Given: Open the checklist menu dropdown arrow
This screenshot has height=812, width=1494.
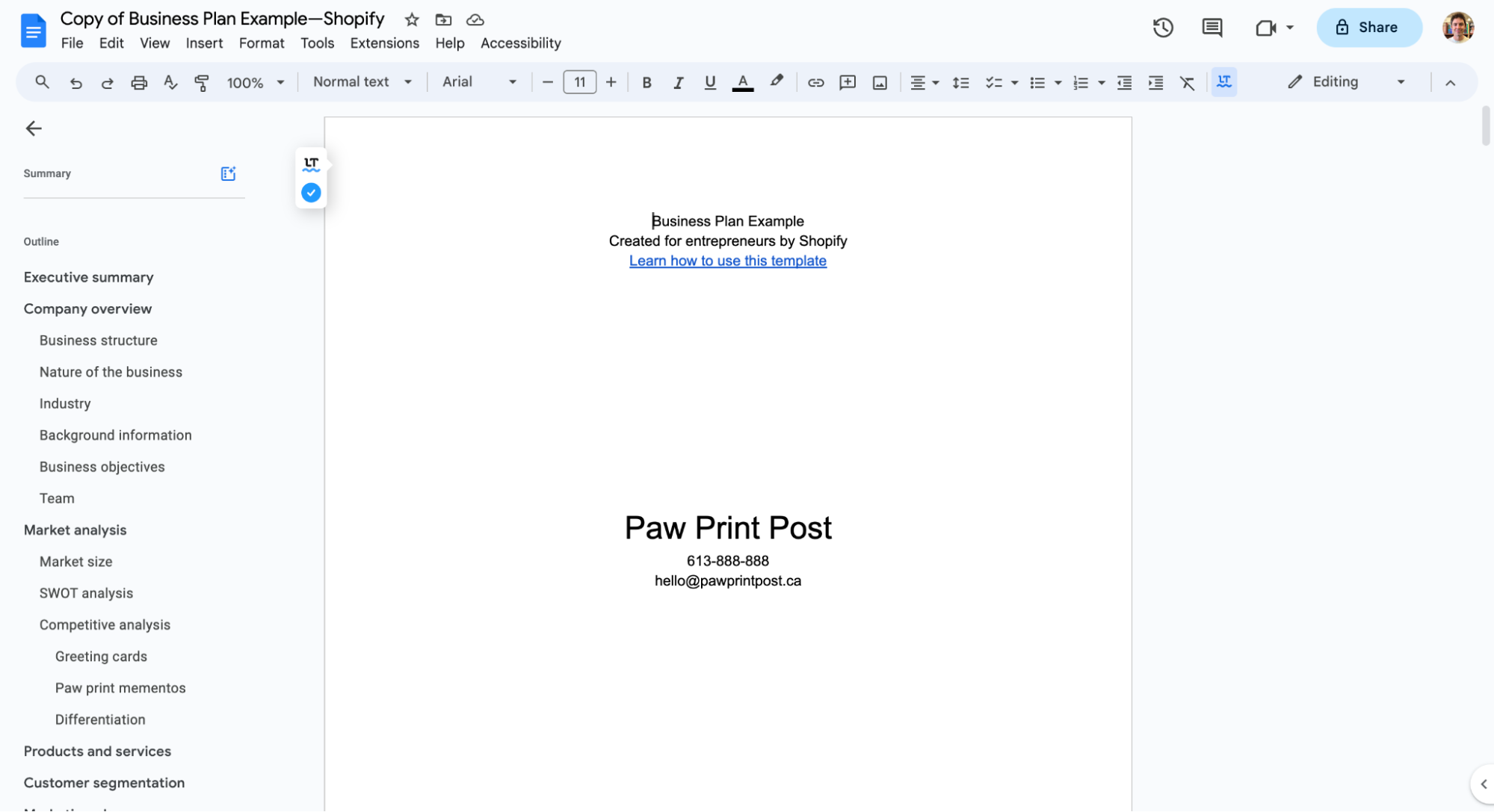Looking at the screenshot, I should tap(1014, 82).
